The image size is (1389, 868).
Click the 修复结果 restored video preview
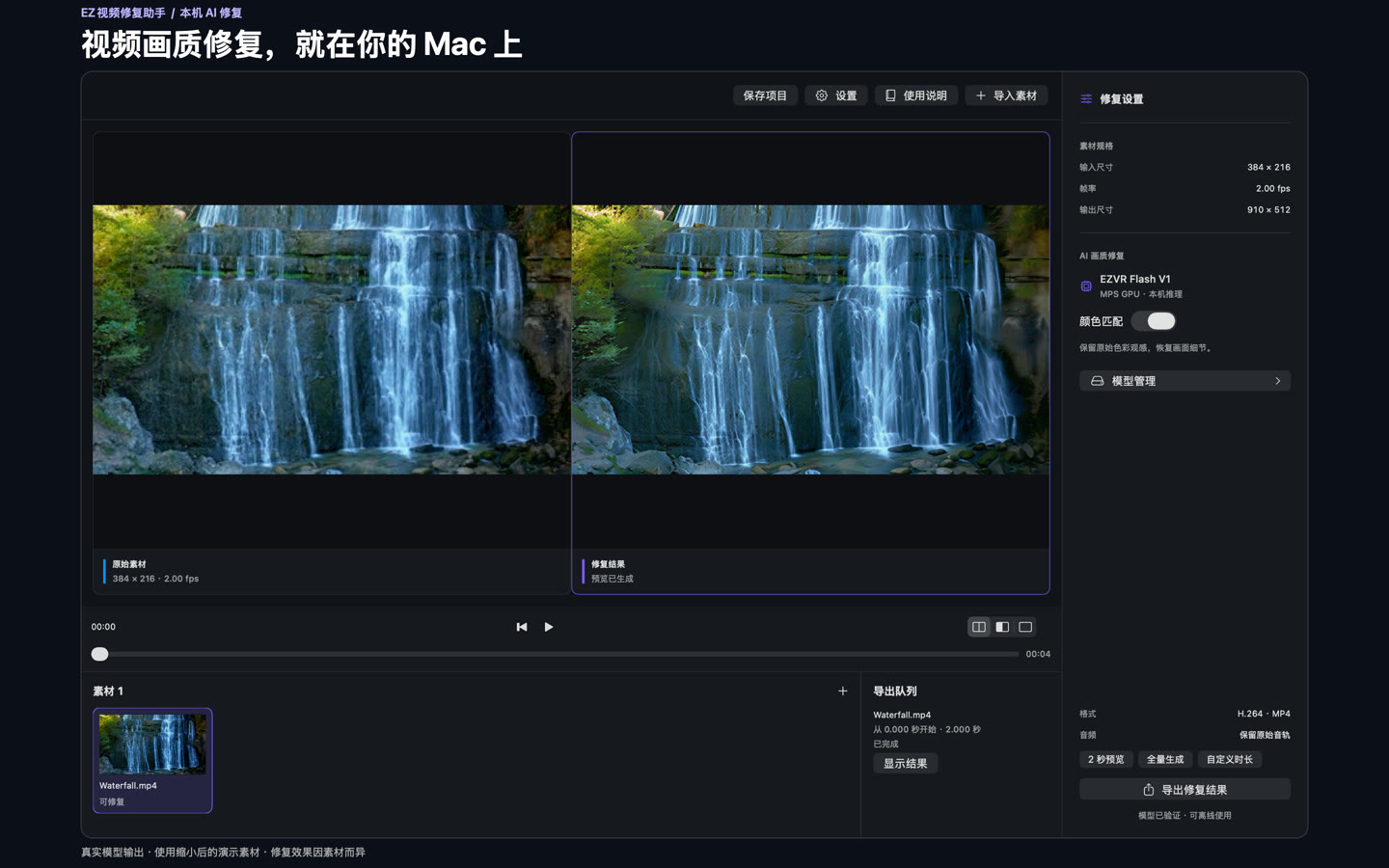pyautogui.click(x=810, y=339)
